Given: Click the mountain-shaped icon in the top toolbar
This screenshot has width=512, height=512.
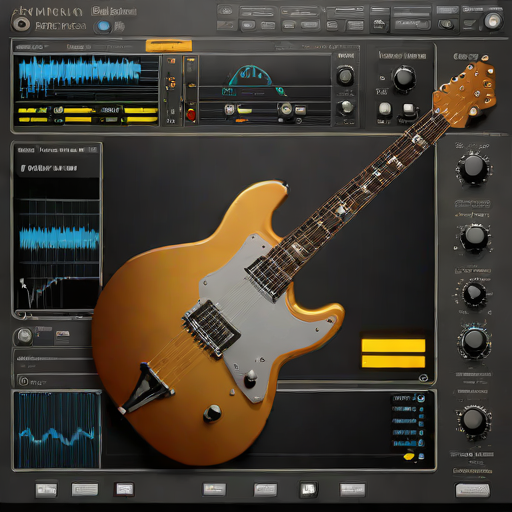Looking at the screenshot, I should pos(378,24).
